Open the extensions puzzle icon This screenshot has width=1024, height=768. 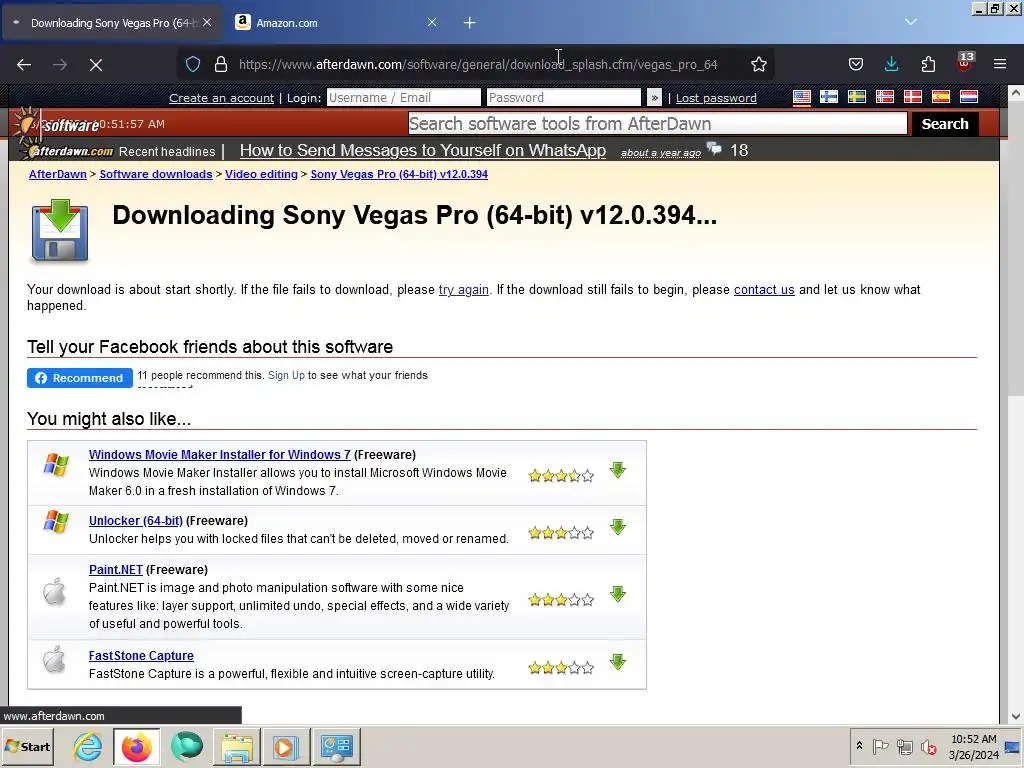(928, 64)
